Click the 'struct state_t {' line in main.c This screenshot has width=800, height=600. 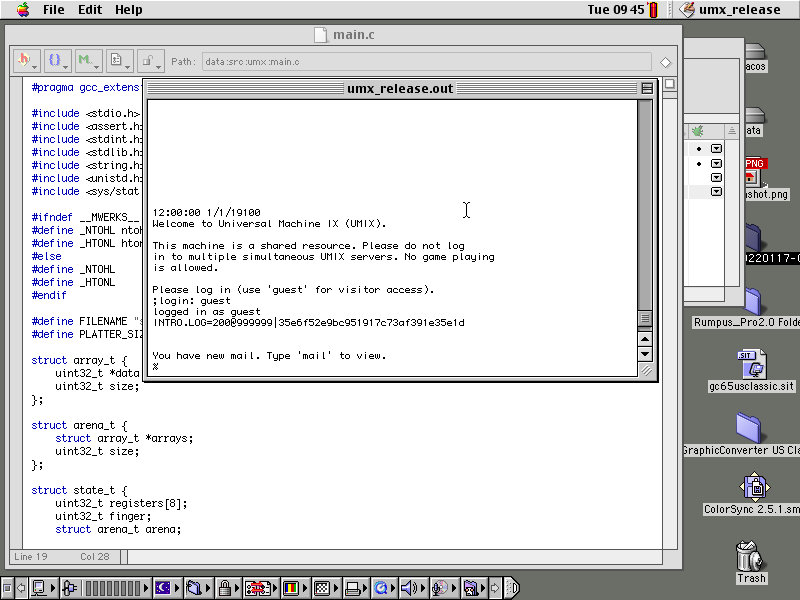79,490
